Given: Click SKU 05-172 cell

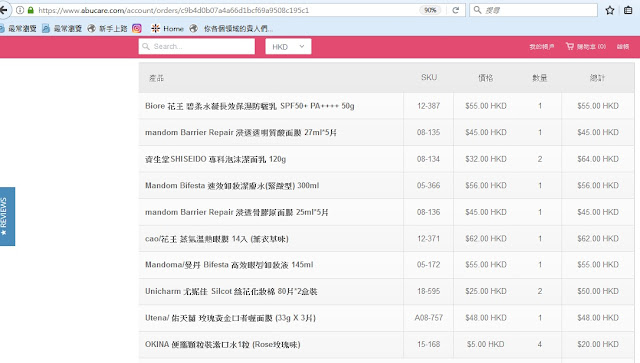Looking at the screenshot, I should [429, 265].
